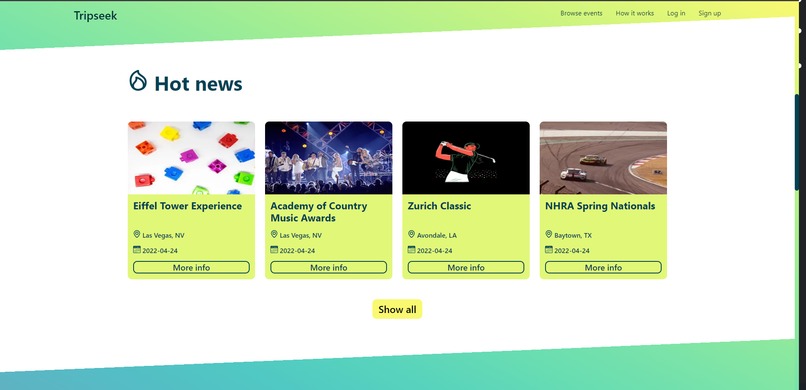Open How it works page
The width and height of the screenshot is (806, 390).
pos(635,13)
